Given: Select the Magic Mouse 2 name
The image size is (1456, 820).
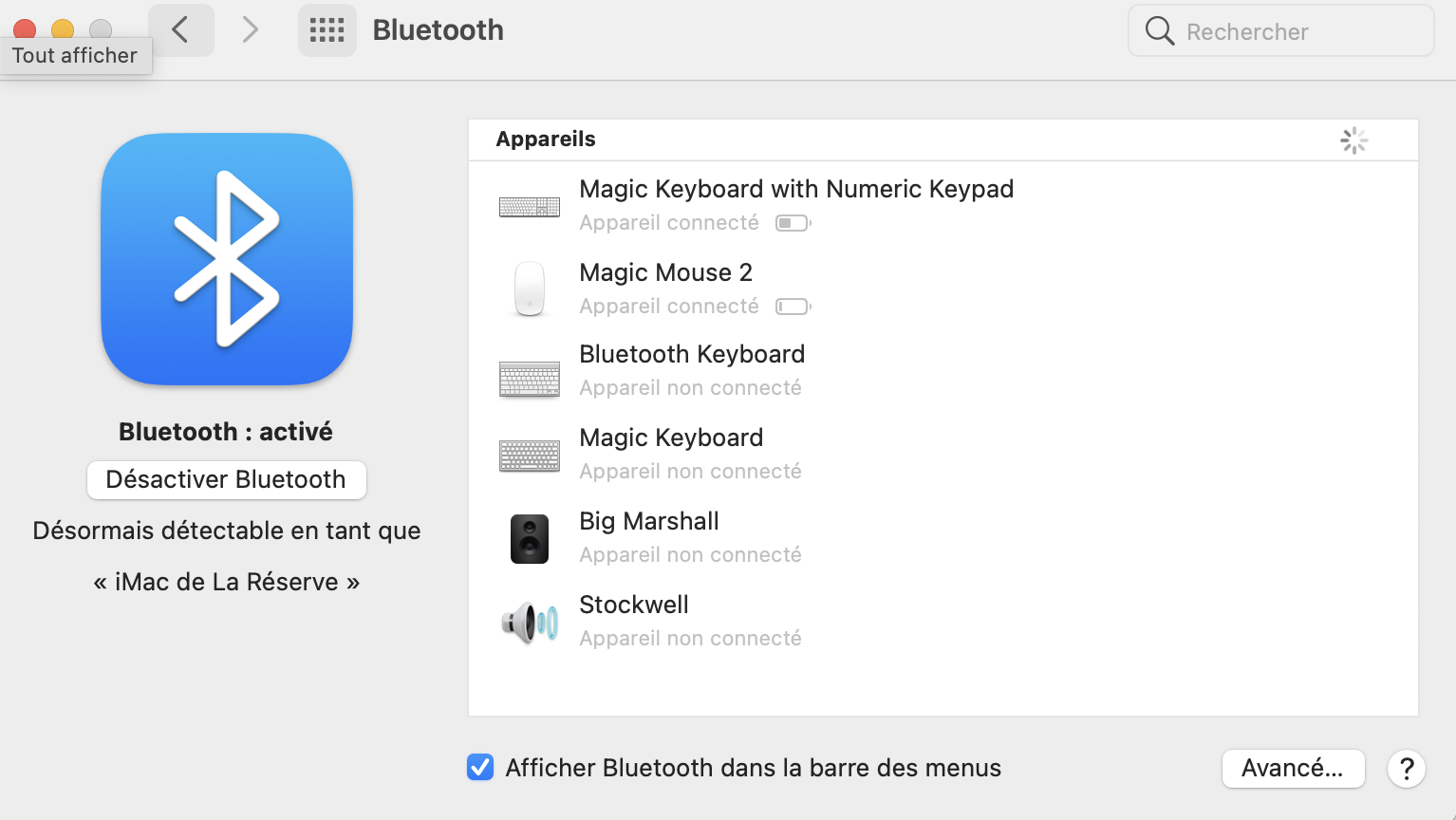Looking at the screenshot, I should pos(665,272).
